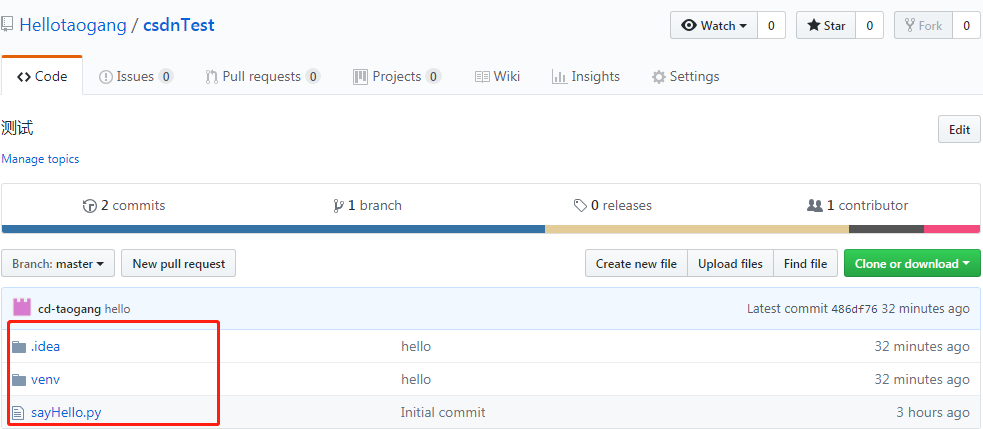Click the forks count beside Fork
Viewport: 983px width, 429px height.
click(966, 26)
